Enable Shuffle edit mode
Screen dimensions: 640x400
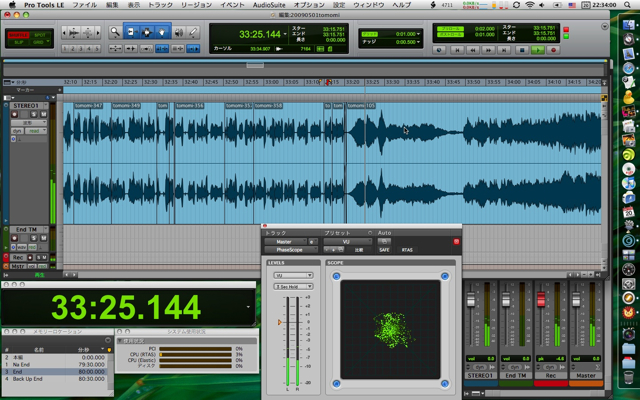[x=19, y=34]
